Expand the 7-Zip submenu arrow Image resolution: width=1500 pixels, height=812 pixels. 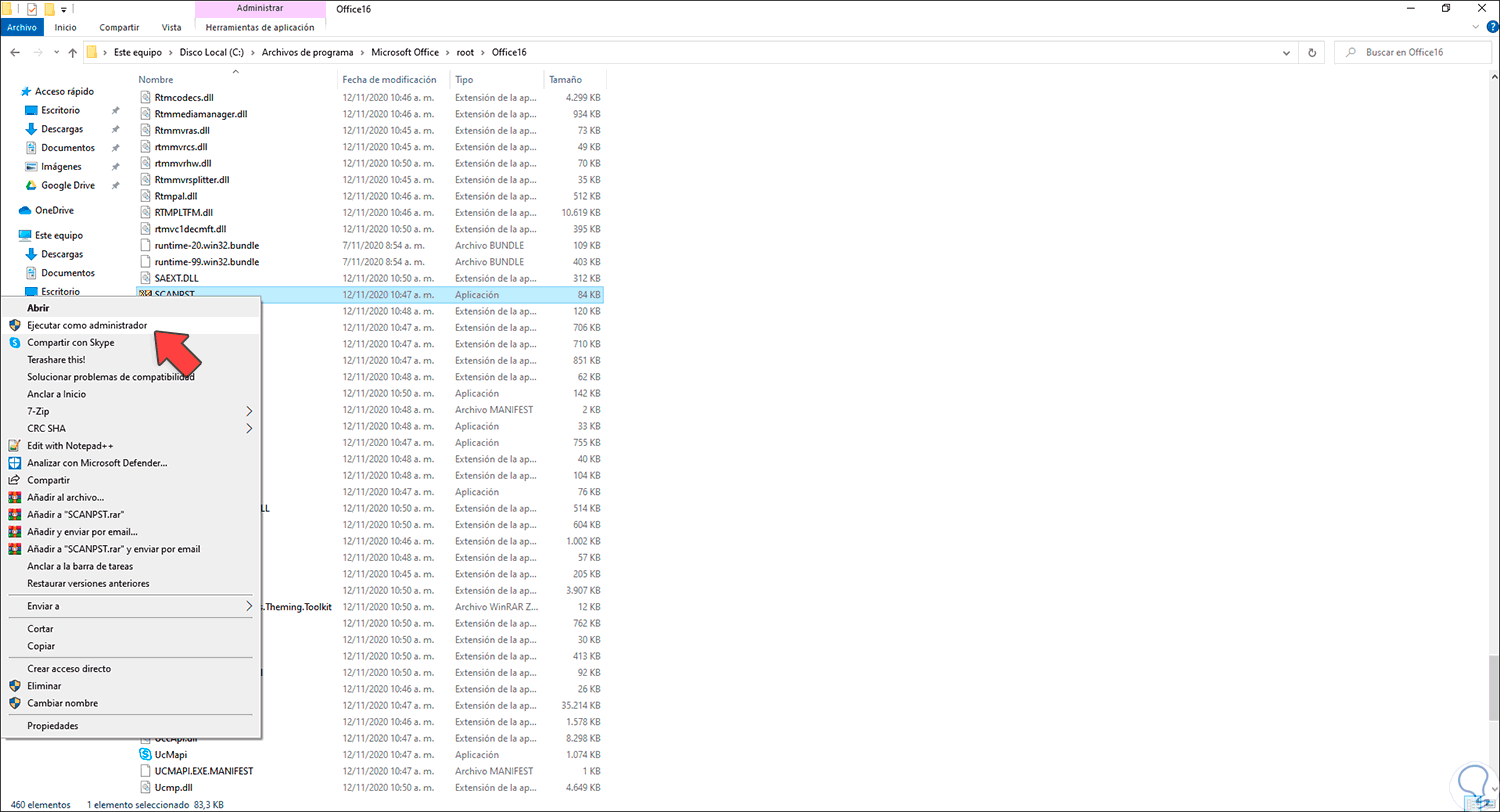249,411
